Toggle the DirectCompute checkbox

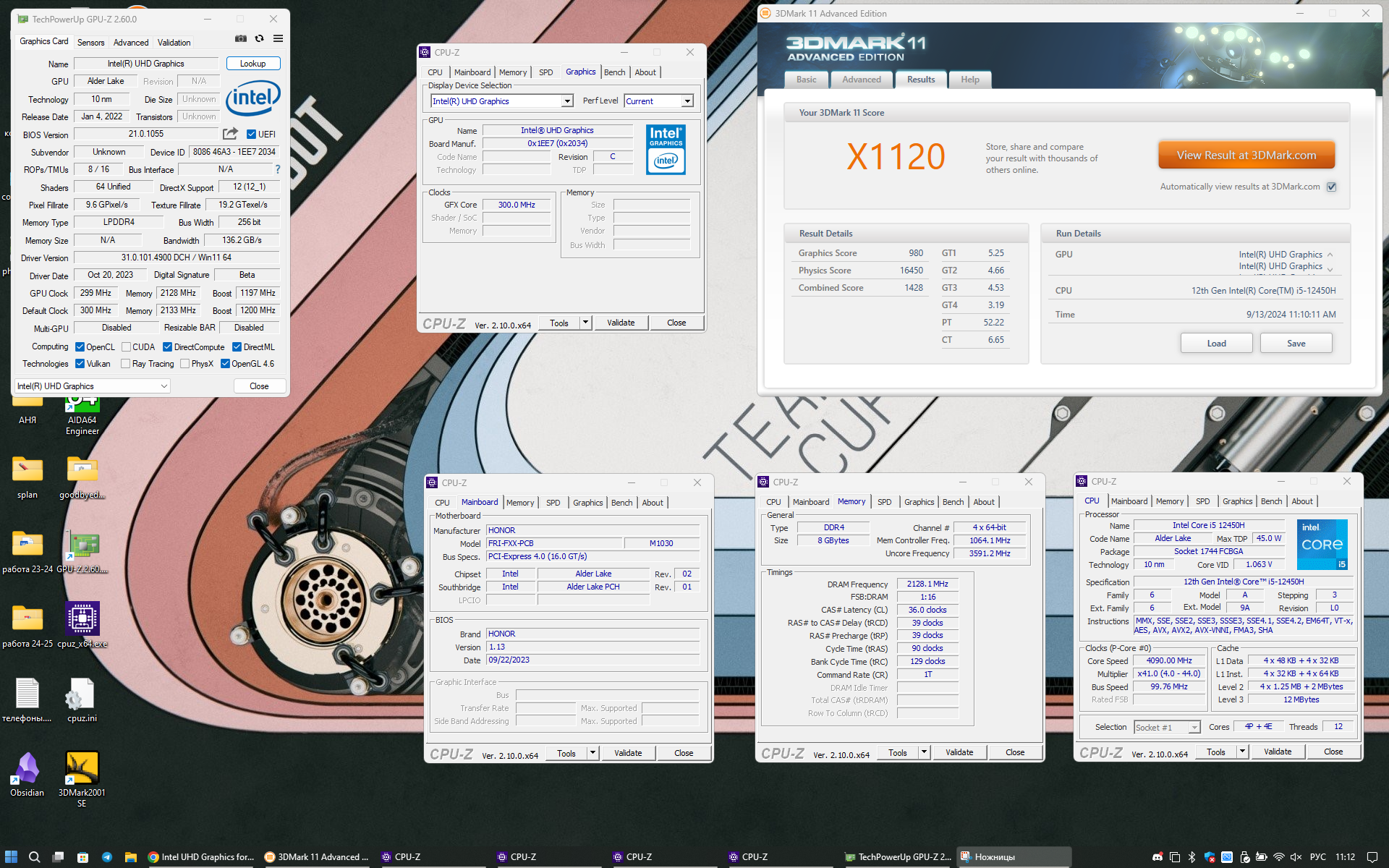(x=167, y=347)
